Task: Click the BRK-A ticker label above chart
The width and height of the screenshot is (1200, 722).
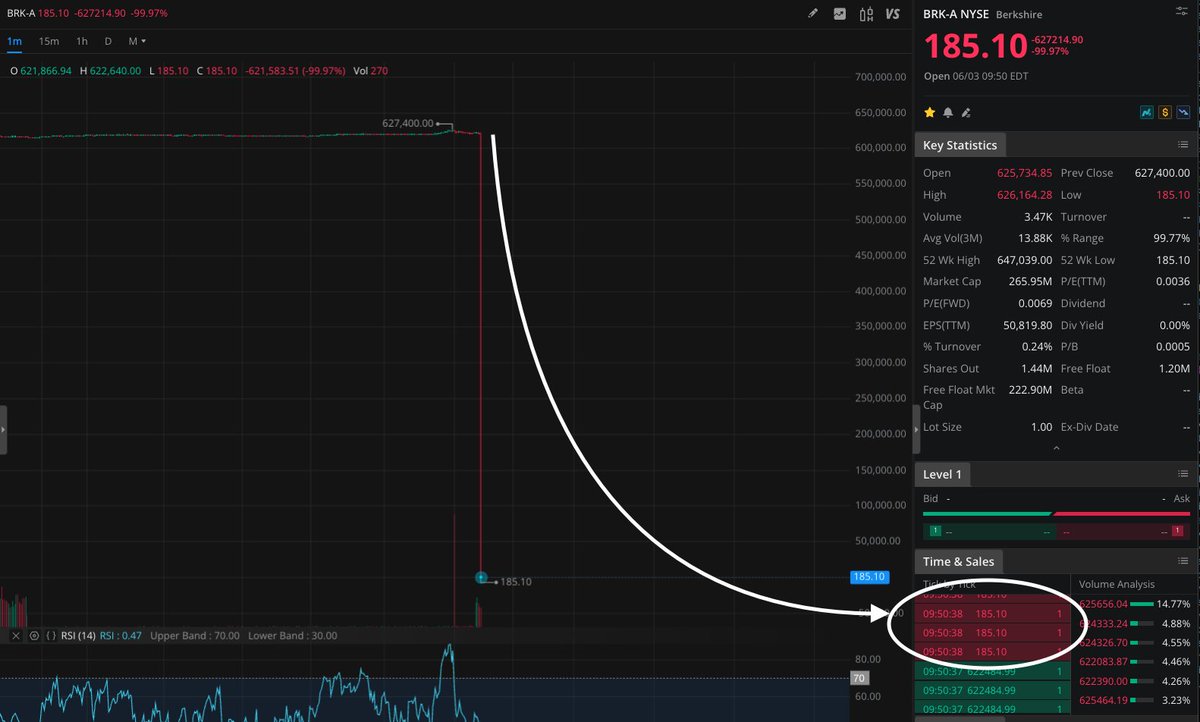Action: tap(21, 14)
